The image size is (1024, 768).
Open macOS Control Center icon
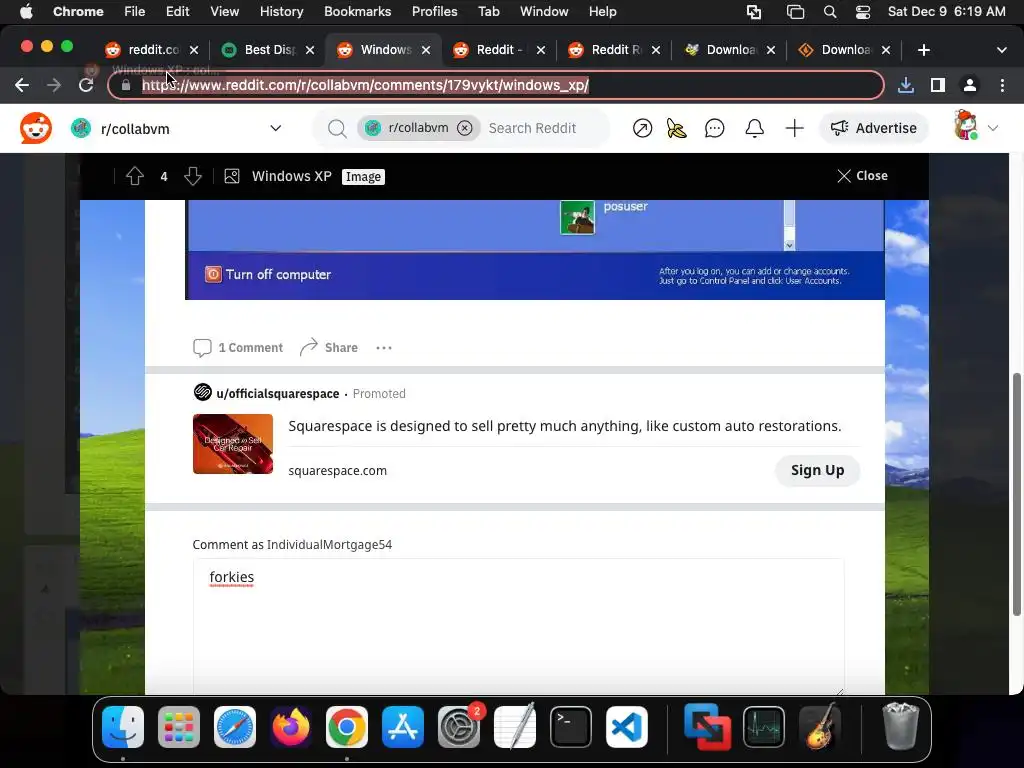click(x=863, y=12)
